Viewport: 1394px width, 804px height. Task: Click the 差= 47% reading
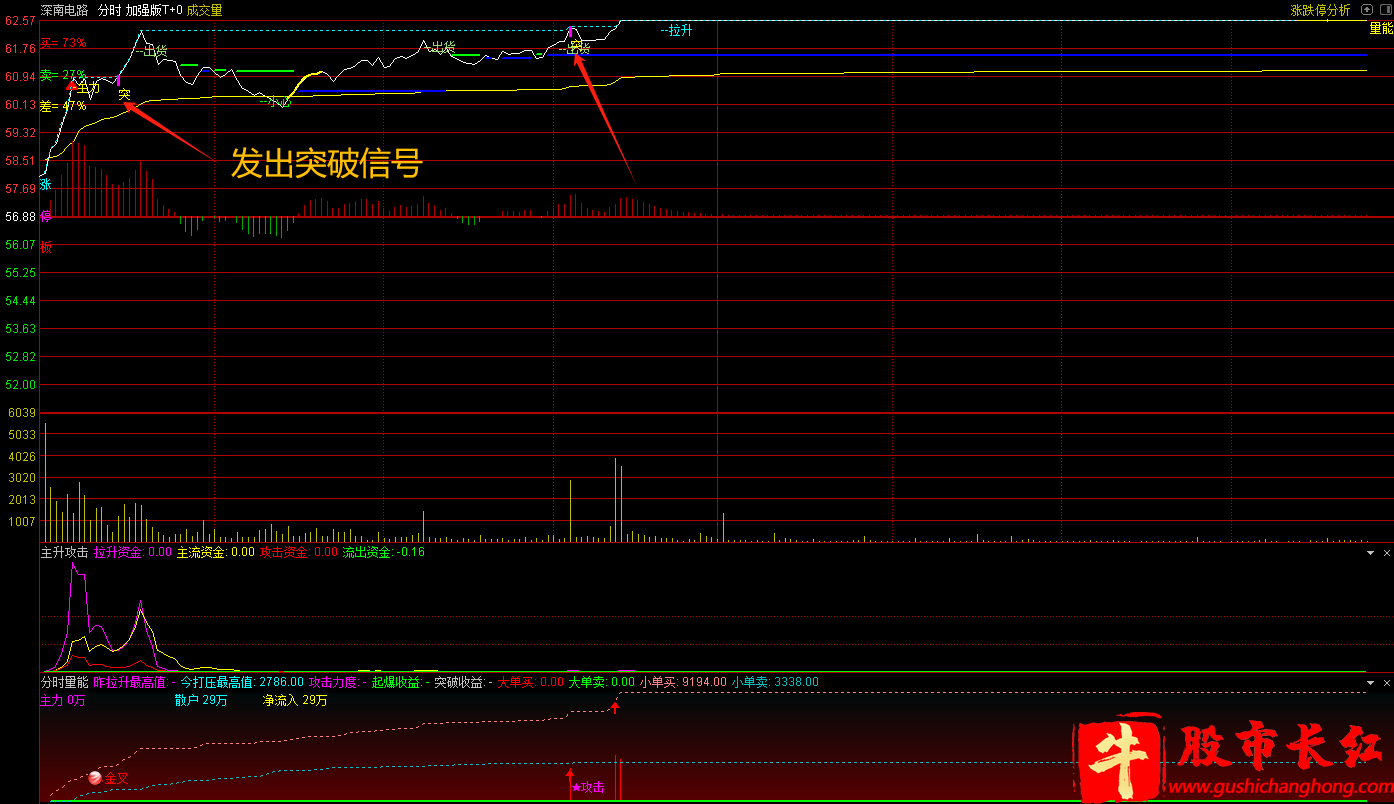point(63,106)
